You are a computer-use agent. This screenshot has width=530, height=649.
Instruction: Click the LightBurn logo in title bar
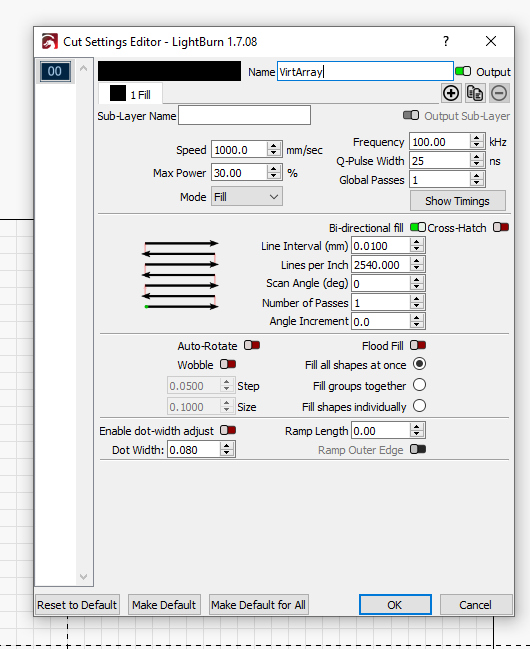tap(50, 42)
